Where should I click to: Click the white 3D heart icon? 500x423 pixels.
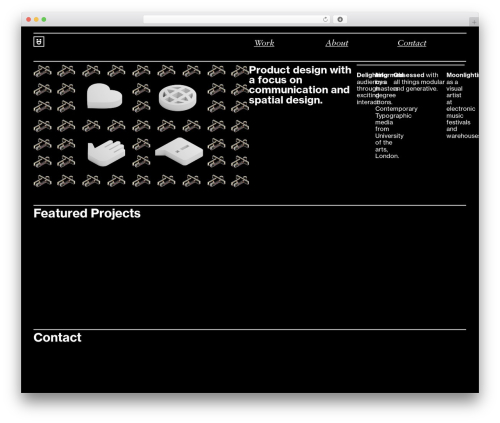104,96
